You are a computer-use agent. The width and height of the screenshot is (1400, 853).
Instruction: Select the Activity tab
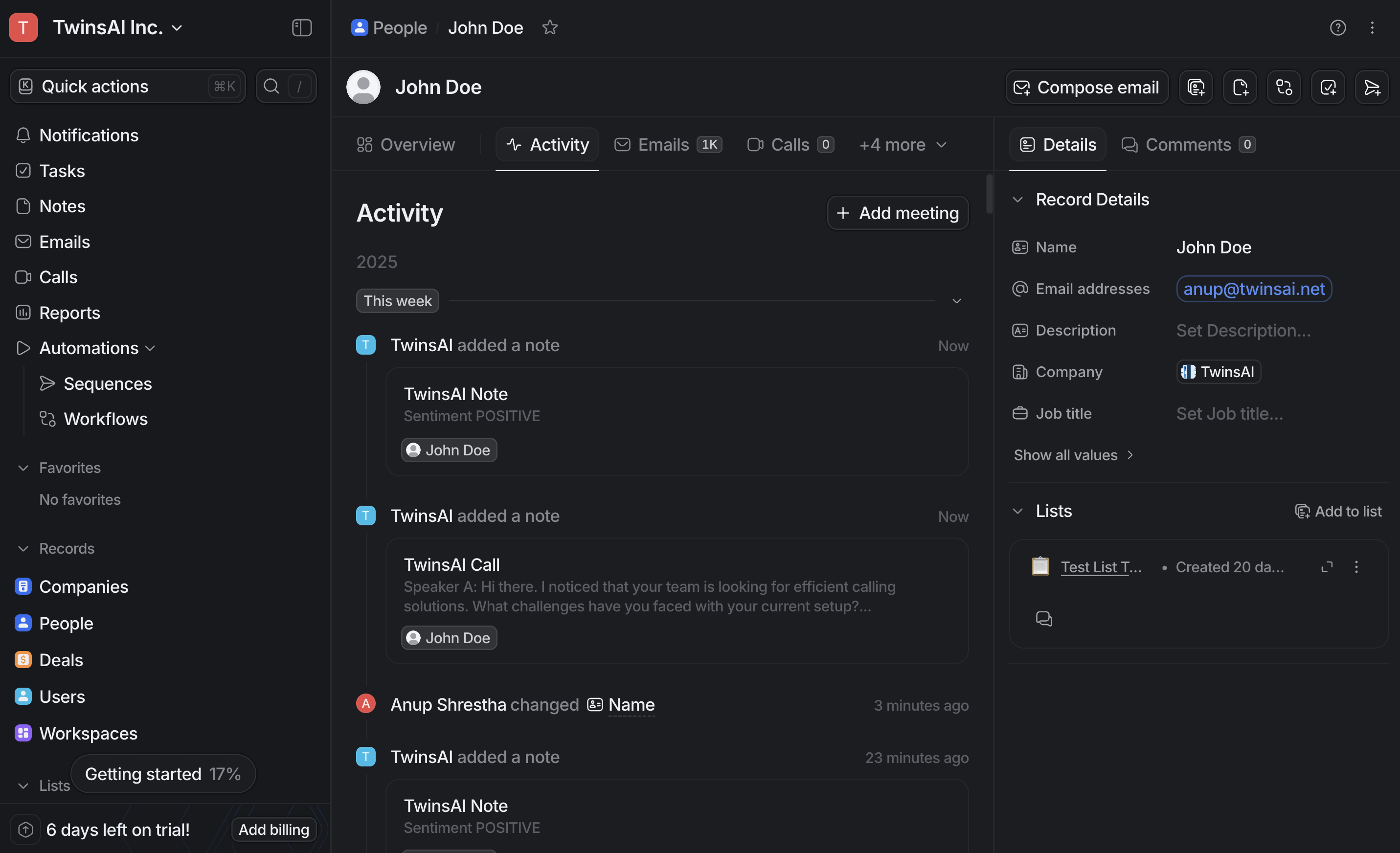point(547,144)
